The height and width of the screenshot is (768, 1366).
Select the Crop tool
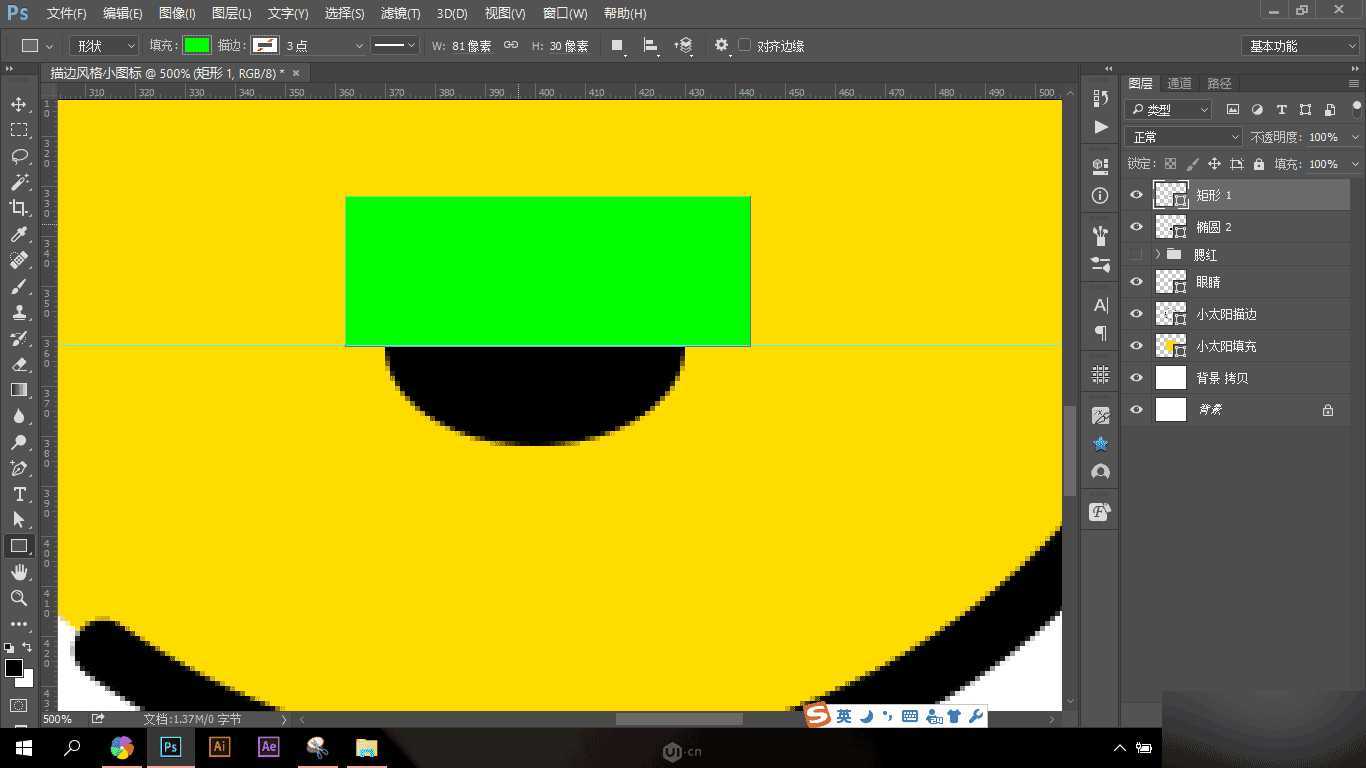pyautogui.click(x=20, y=208)
